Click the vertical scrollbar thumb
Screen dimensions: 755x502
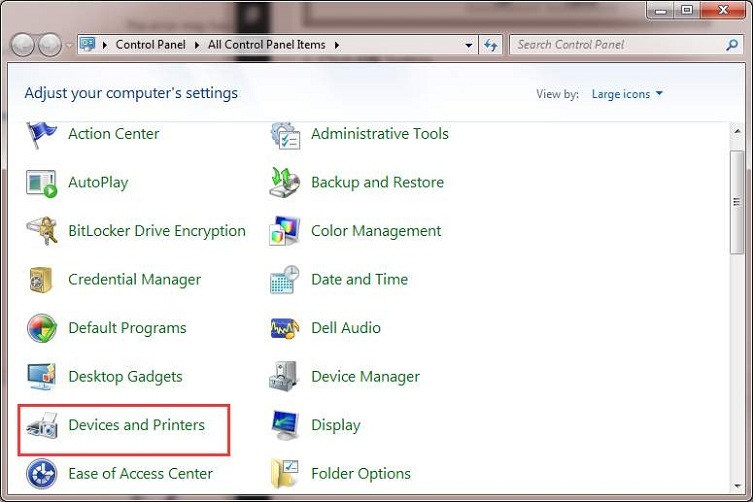737,200
